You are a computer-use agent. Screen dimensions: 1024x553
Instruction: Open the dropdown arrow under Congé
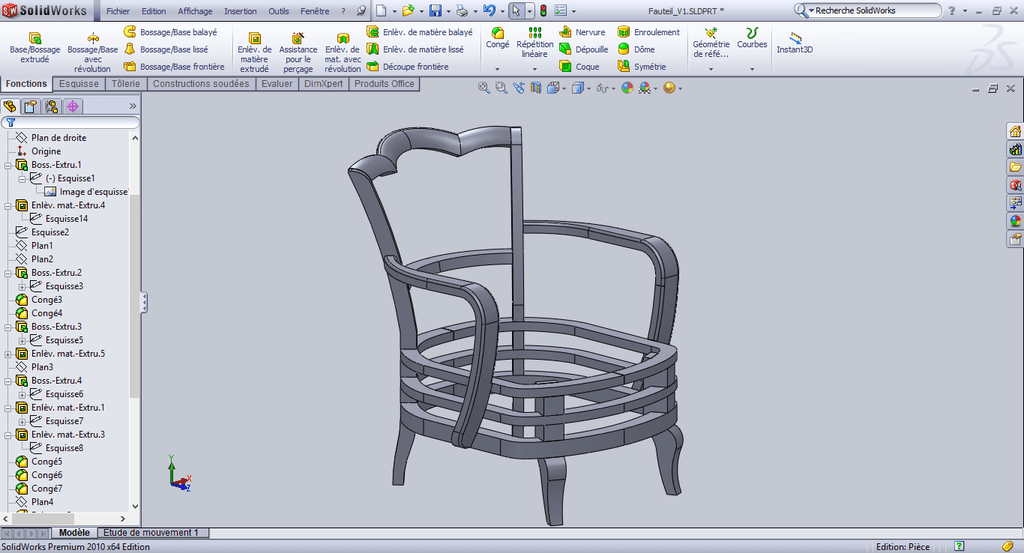(497, 68)
